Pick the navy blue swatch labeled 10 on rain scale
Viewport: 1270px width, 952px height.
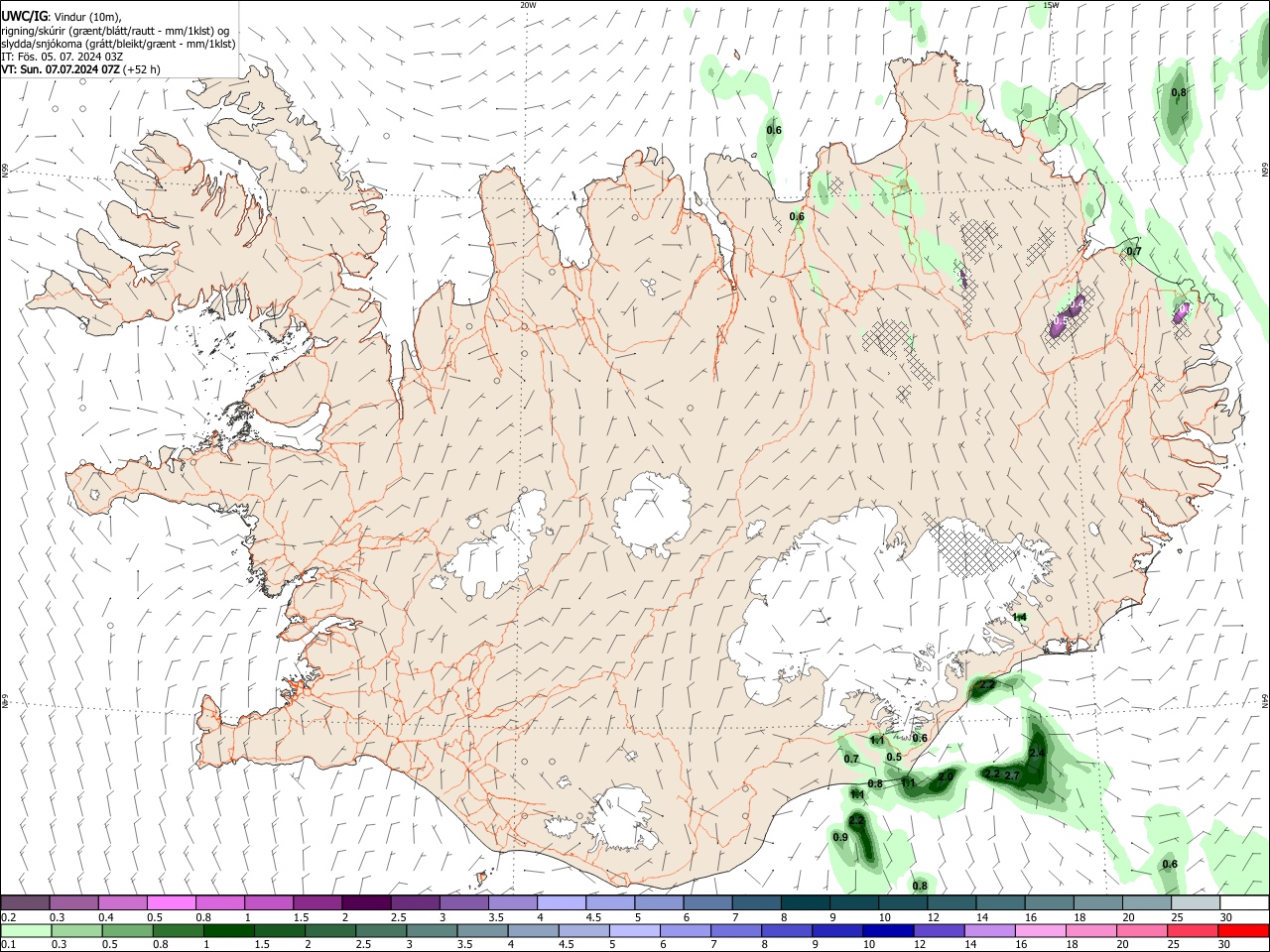point(886,930)
